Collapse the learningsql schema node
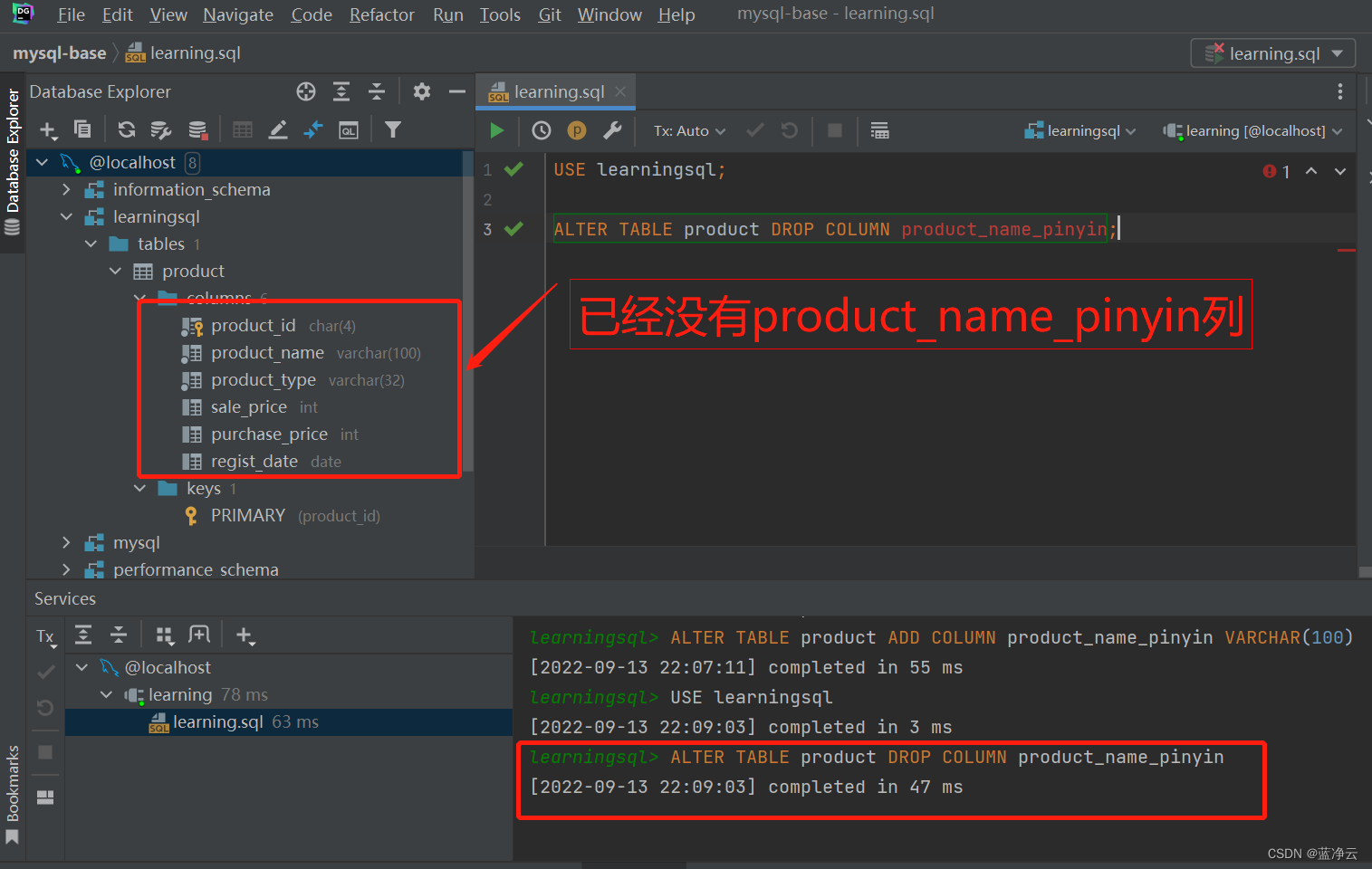Viewport: 1372px width, 869px height. click(x=66, y=216)
